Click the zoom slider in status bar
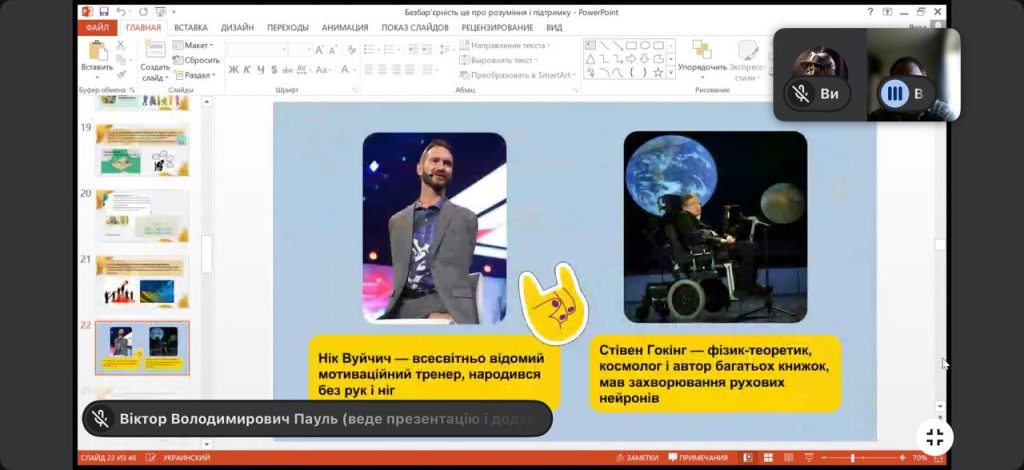This screenshot has width=1024, height=470. point(852,458)
